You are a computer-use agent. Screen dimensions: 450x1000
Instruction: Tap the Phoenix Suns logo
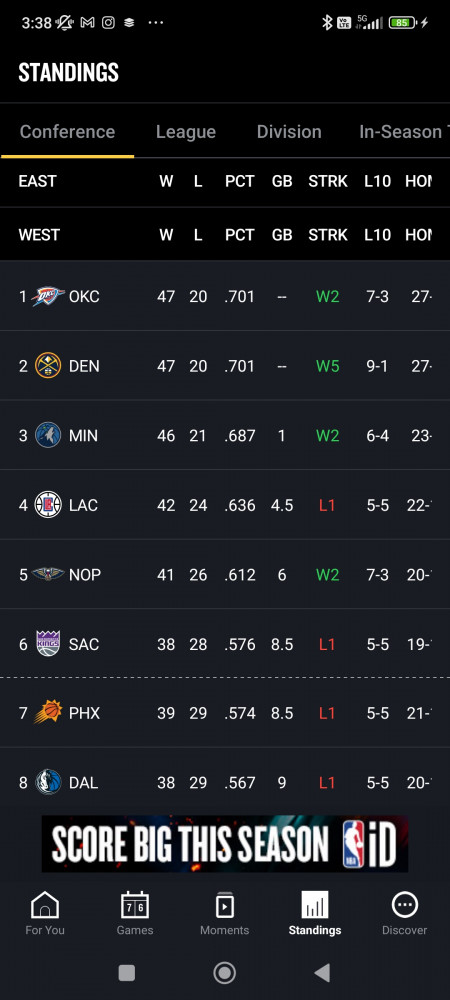coord(48,712)
